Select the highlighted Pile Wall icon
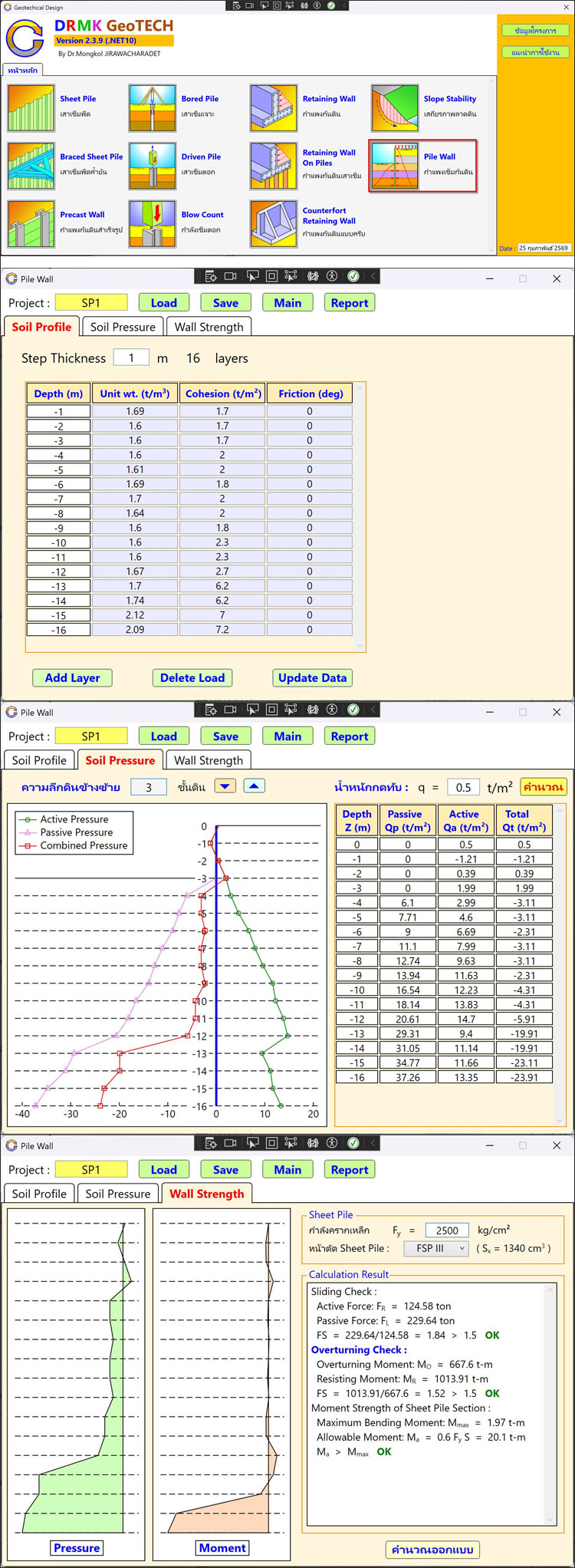 tap(395, 166)
